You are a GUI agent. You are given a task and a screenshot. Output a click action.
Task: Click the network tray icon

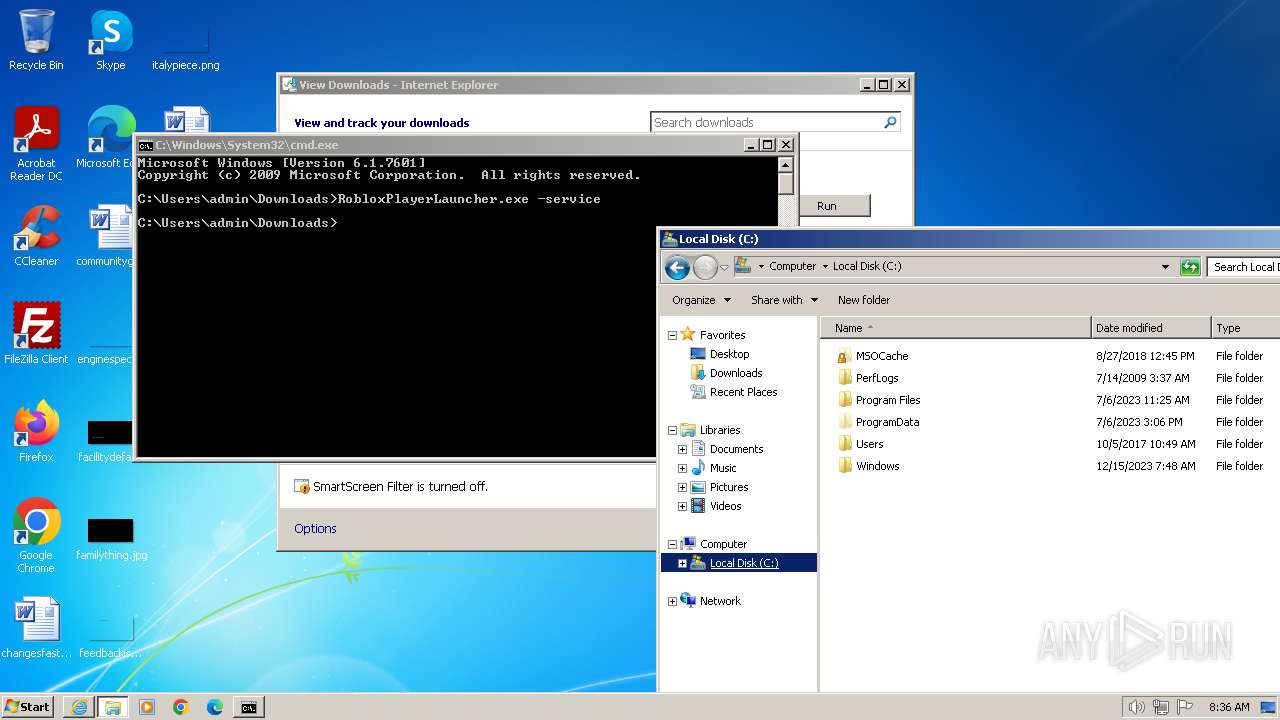(x=1161, y=707)
